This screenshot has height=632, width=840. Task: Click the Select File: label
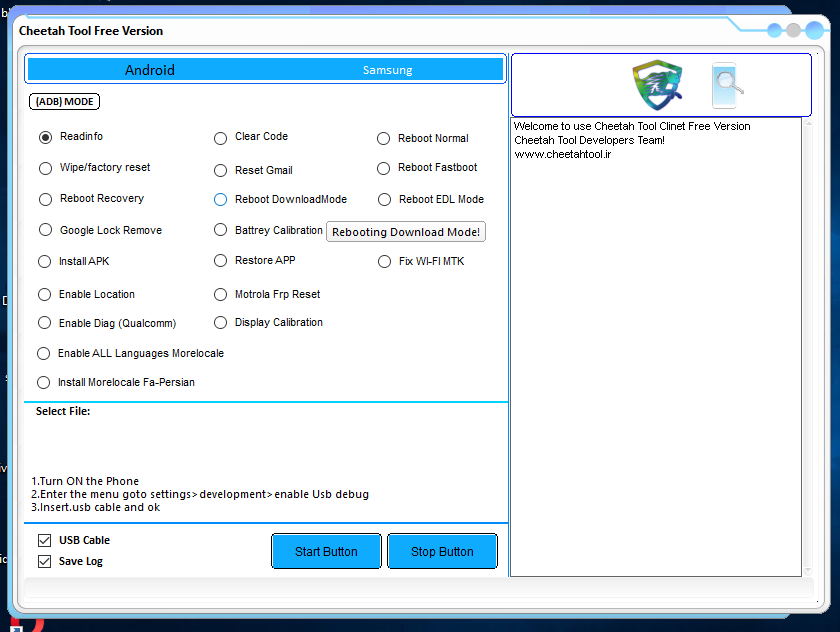coord(63,411)
